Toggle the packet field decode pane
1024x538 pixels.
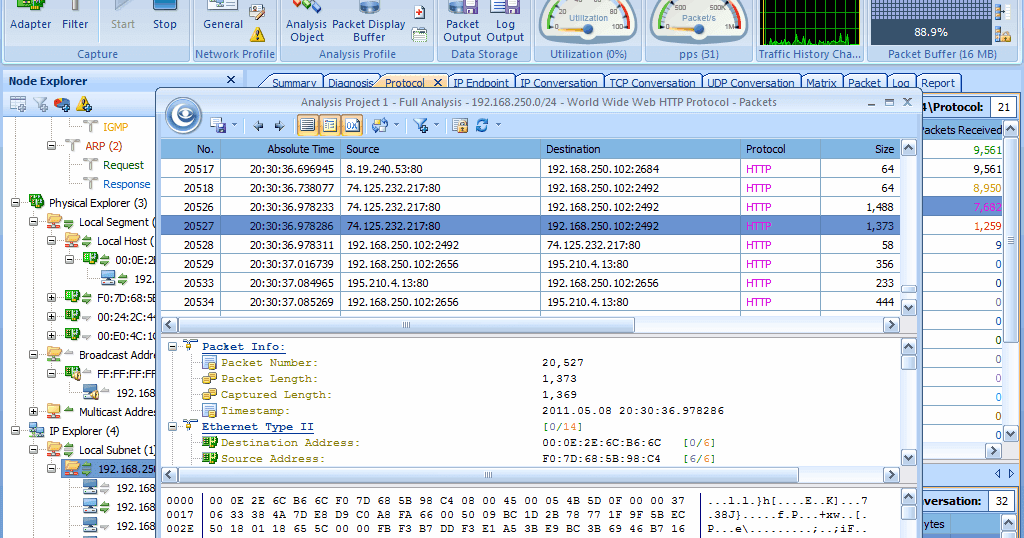(330, 125)
